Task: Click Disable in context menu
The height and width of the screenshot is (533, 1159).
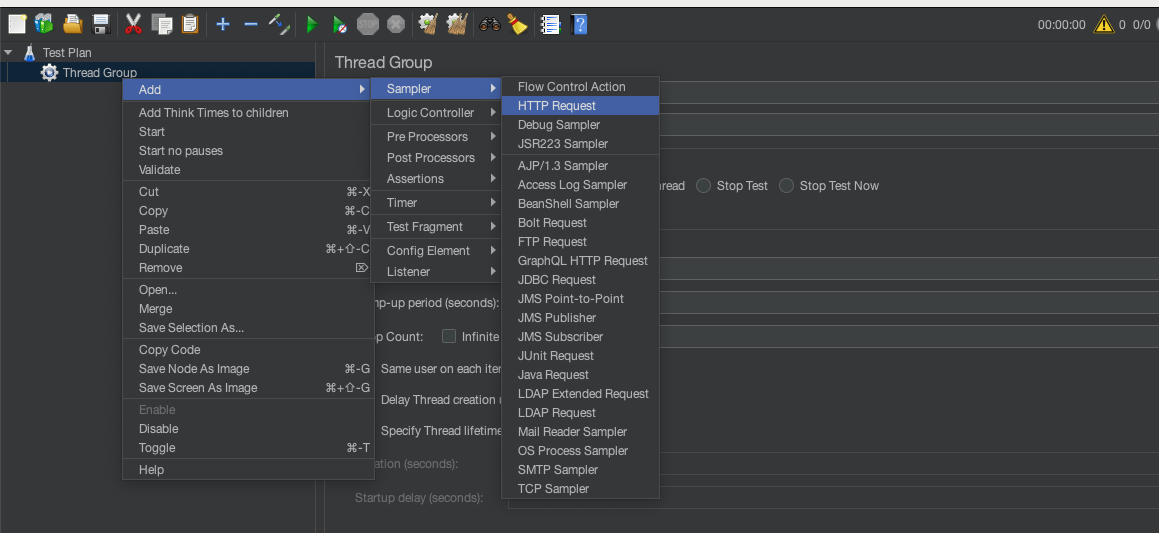Action: pos(248,429)
